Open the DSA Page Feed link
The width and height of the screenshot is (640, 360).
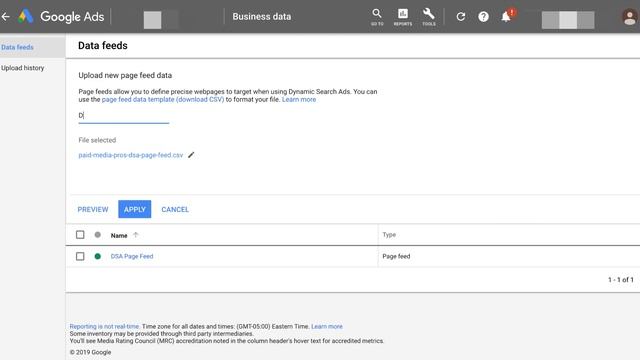(132, 256)
